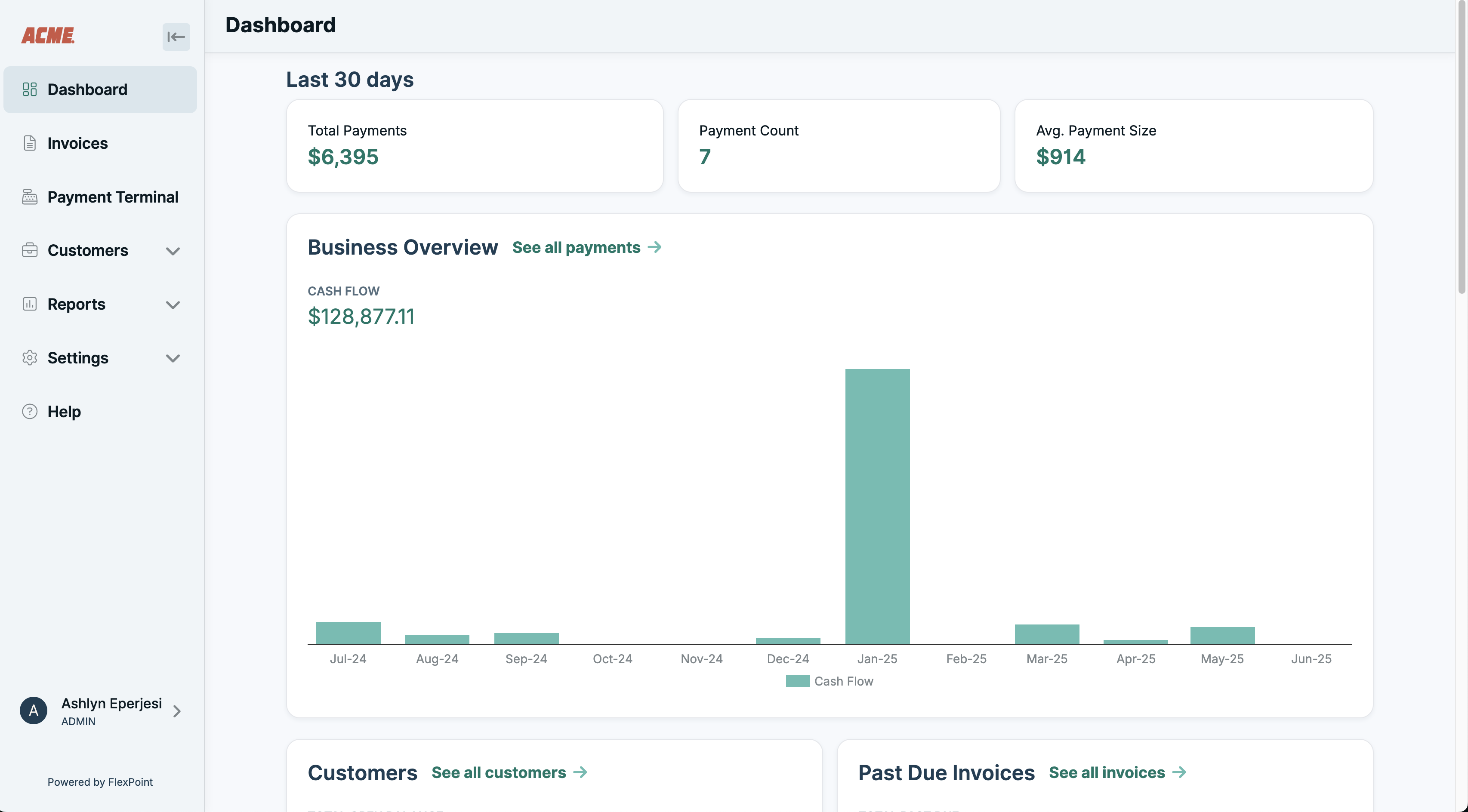Viewport: 1468px width, 812px height.
Task: Follow the 'See all customers' link
Action: click(509, 772)
